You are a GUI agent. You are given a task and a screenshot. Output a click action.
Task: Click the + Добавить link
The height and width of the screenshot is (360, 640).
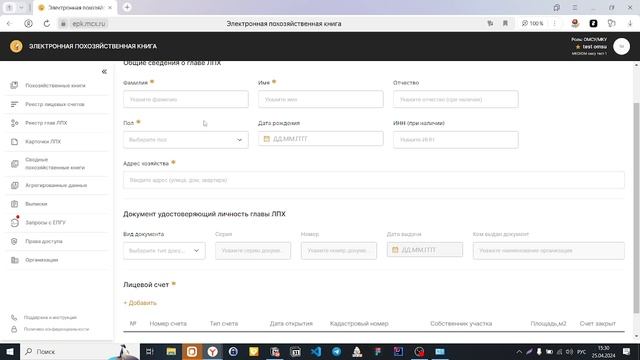pos(140,303)
